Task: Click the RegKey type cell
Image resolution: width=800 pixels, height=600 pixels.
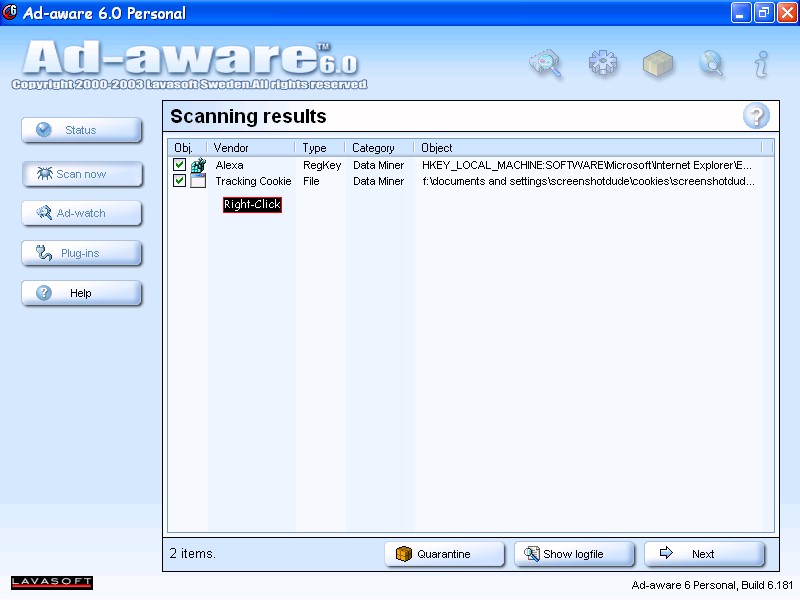Action: coord(322,165)
